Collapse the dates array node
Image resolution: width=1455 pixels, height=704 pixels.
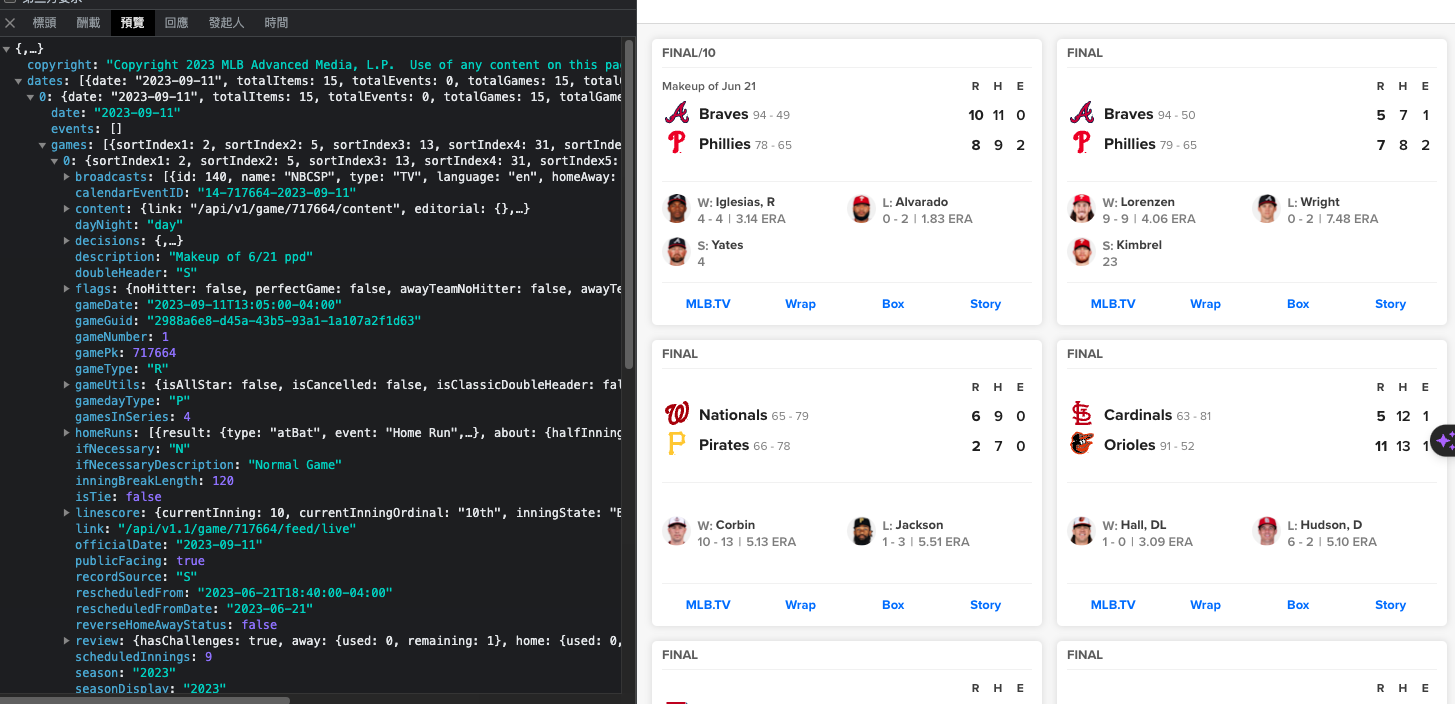19,81
